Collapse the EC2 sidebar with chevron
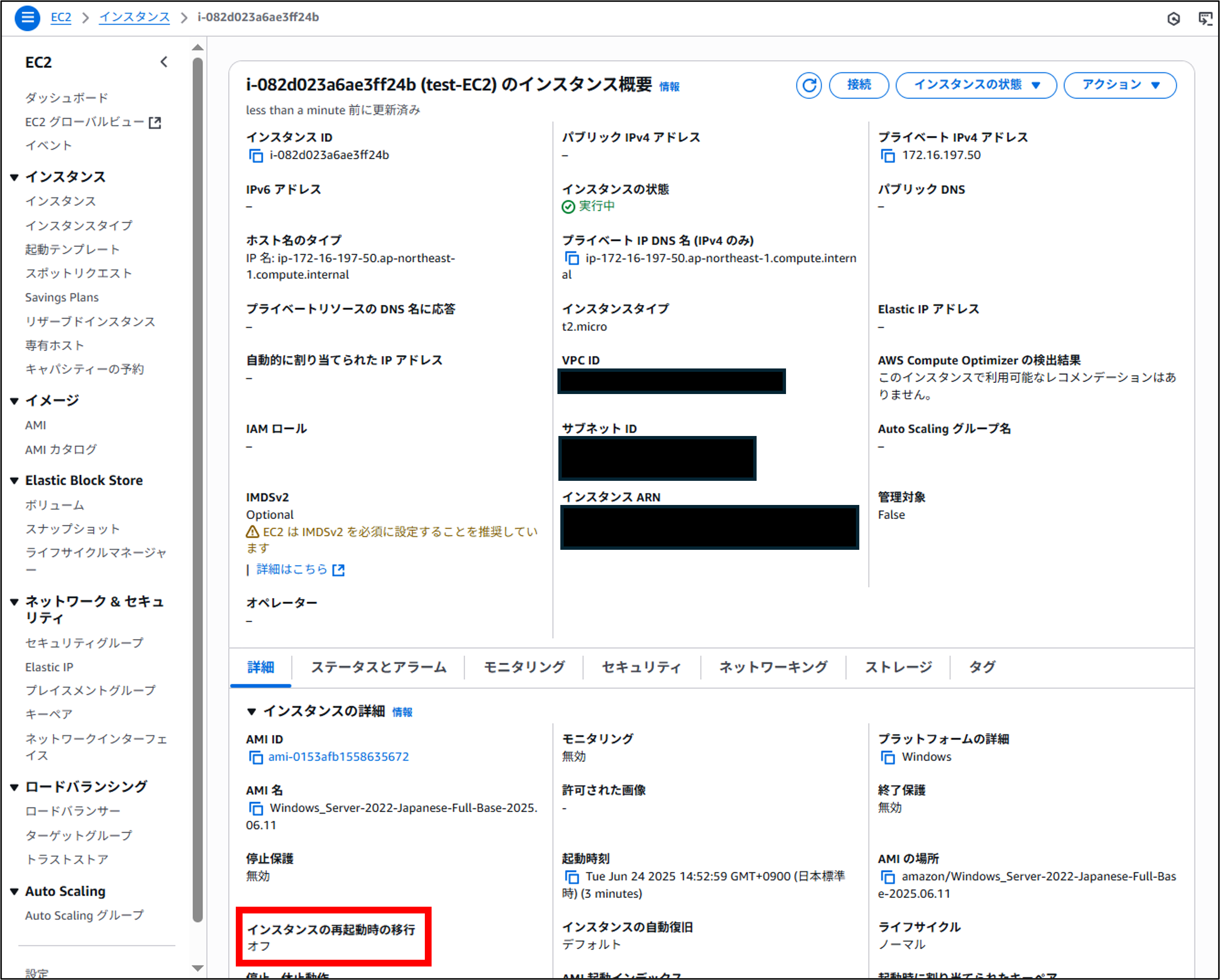Image resolution: width=1220 pixels, height=980 pixels. (x=164, y=62)
